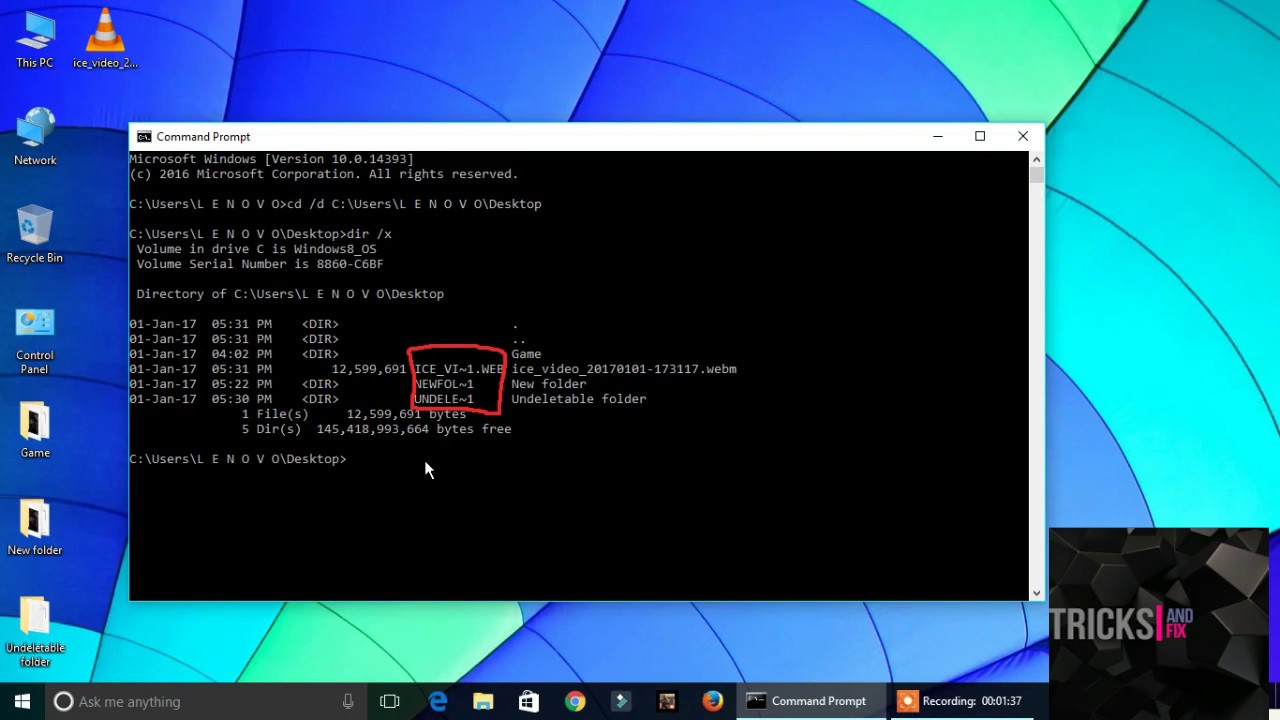Minimize the Command Prompt window

[x=938, y=137]
